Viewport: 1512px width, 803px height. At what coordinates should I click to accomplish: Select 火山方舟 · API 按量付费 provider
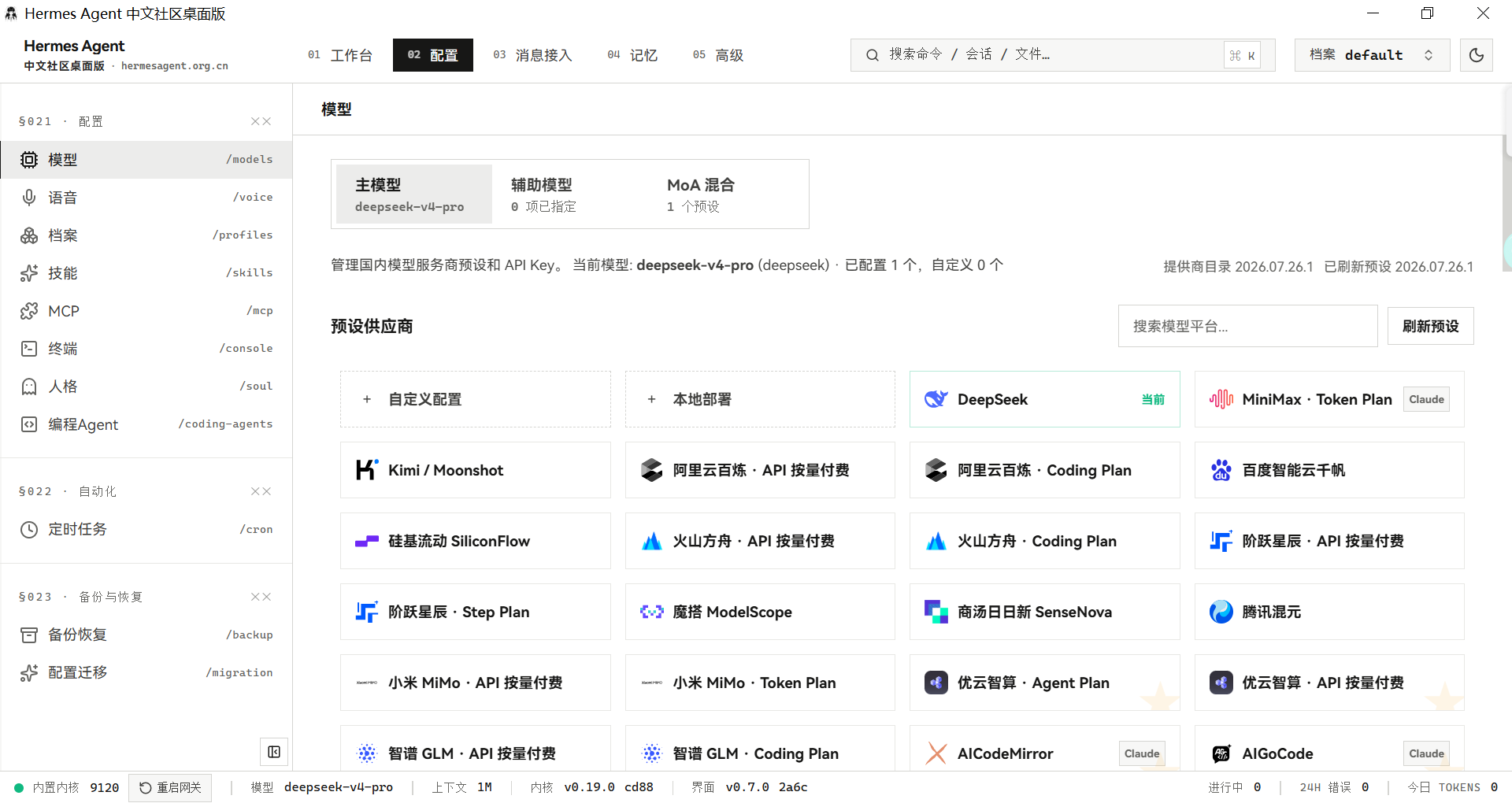coord(760,541)
